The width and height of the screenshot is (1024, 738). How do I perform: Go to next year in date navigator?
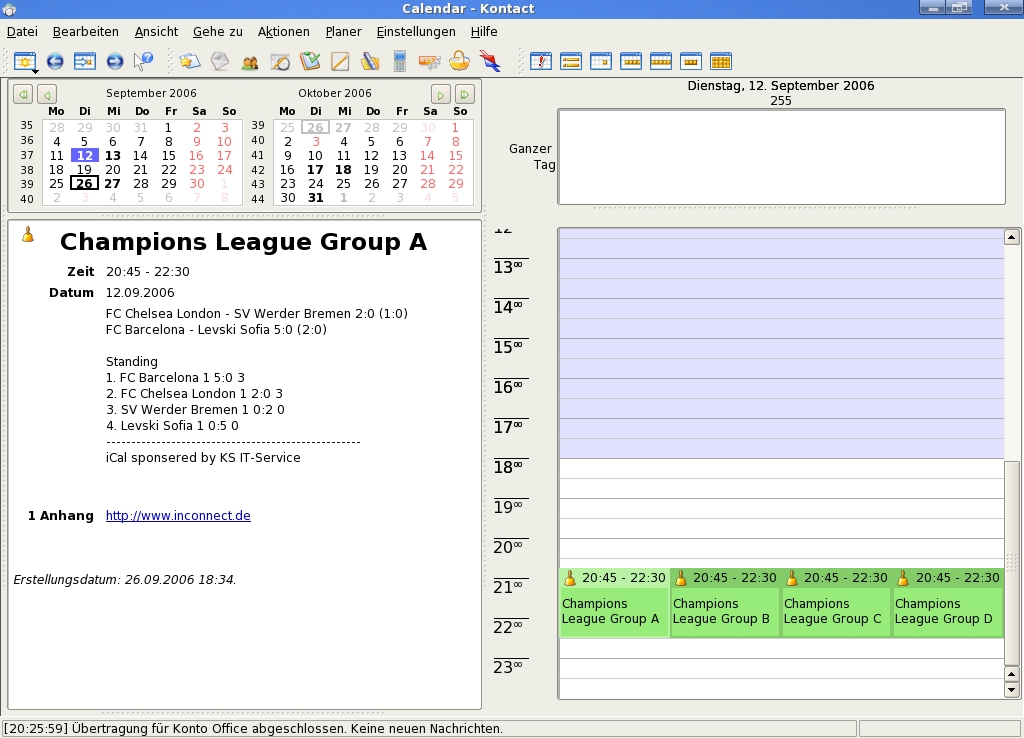(x=464, y=94)
